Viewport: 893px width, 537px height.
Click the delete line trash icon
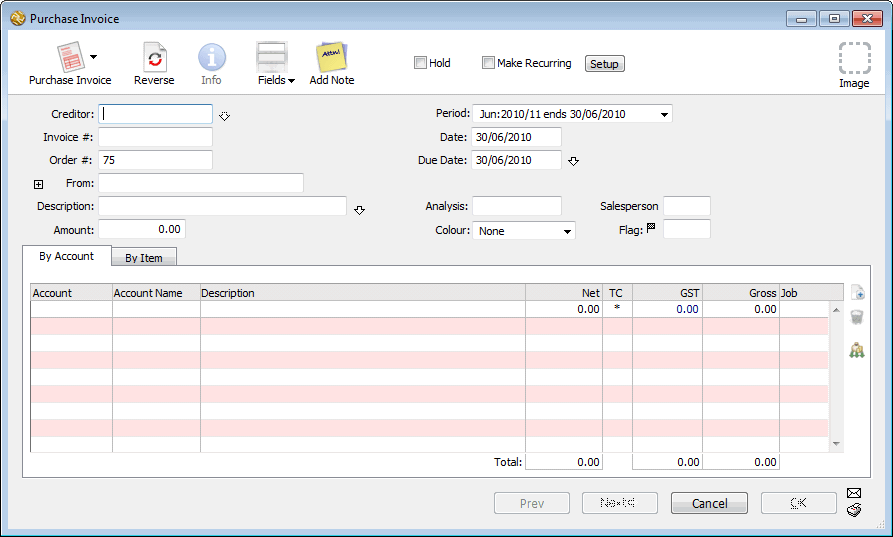tap(857, 317)
